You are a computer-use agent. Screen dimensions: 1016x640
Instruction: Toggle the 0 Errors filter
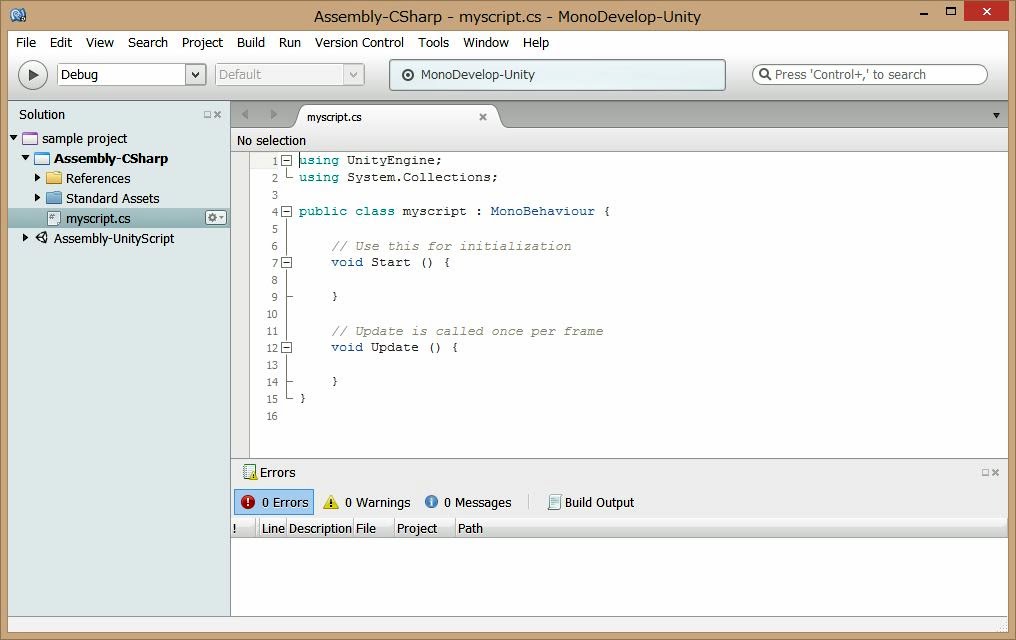(x=274, y=502)
